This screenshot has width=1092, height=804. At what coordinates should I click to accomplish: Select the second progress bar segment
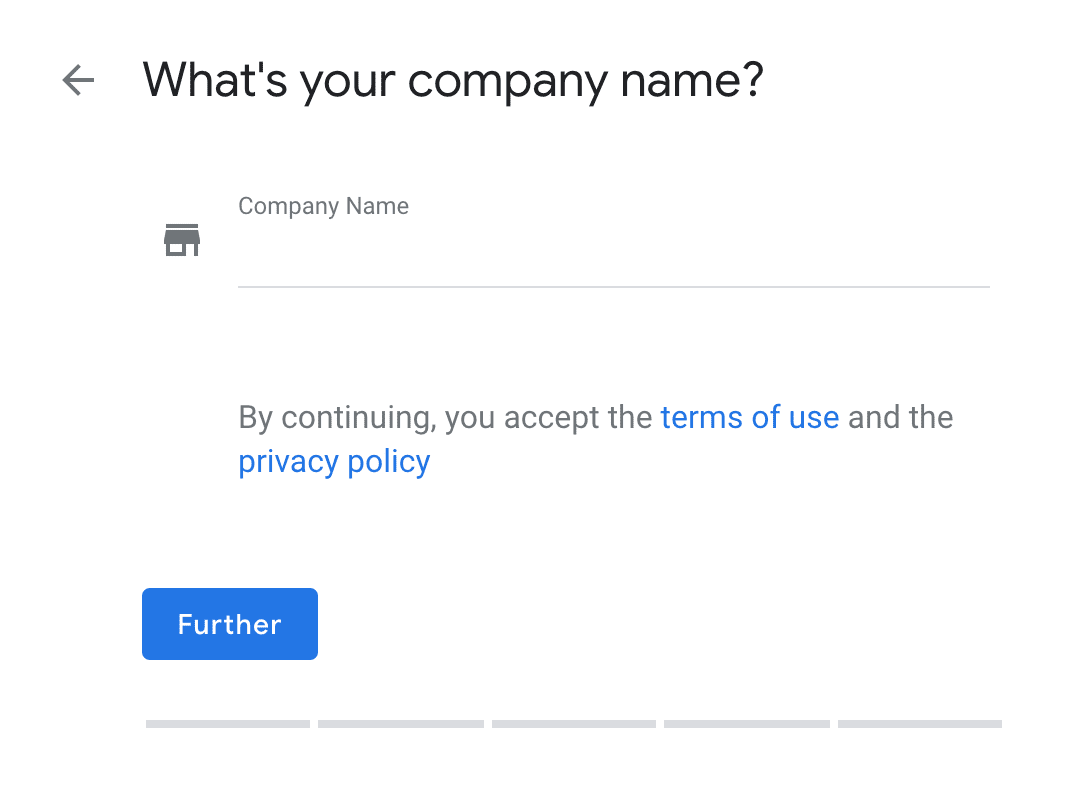click(x=400, y=724)
